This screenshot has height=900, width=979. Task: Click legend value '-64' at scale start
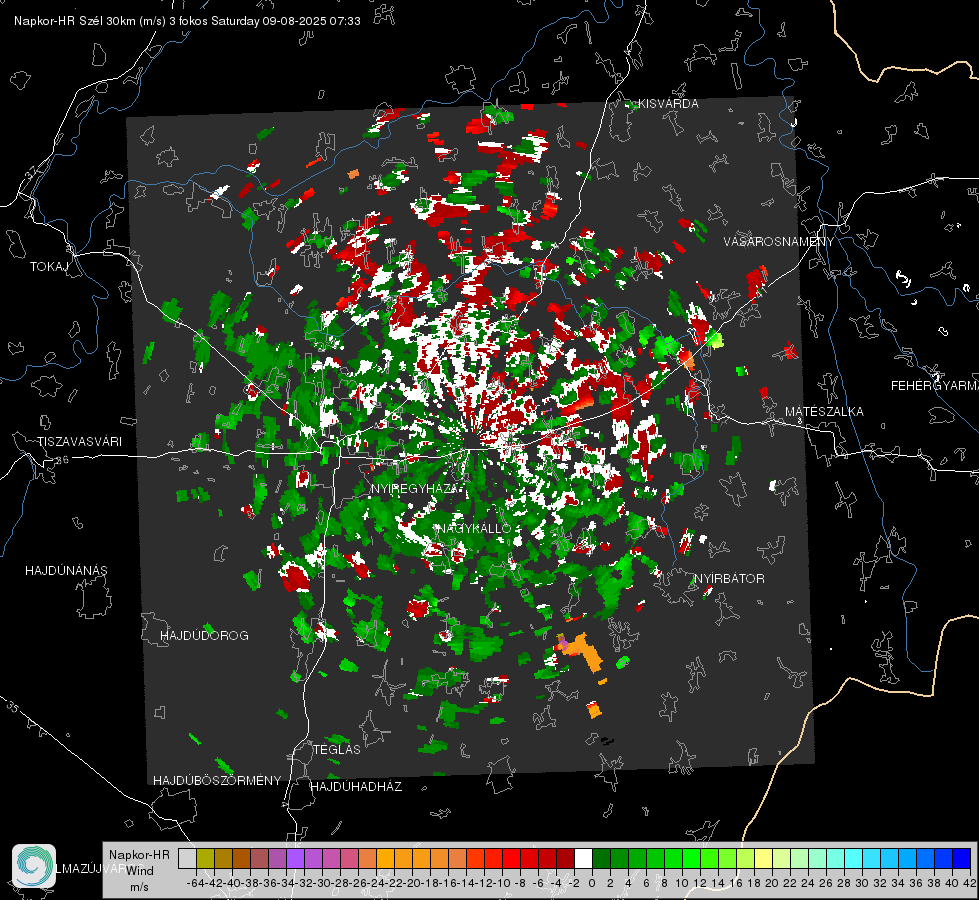click(x=195, y=883)
